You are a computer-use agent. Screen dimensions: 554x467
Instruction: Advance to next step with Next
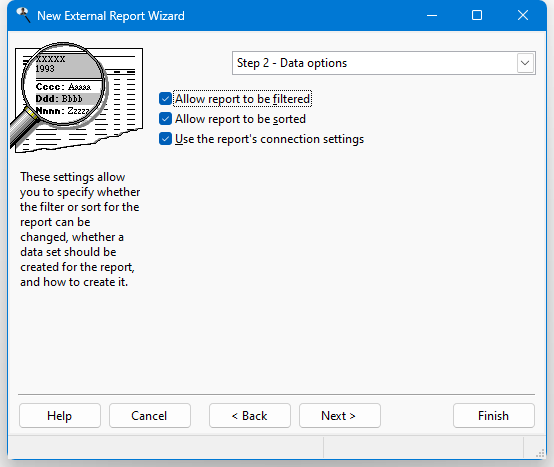pos(340,416)
